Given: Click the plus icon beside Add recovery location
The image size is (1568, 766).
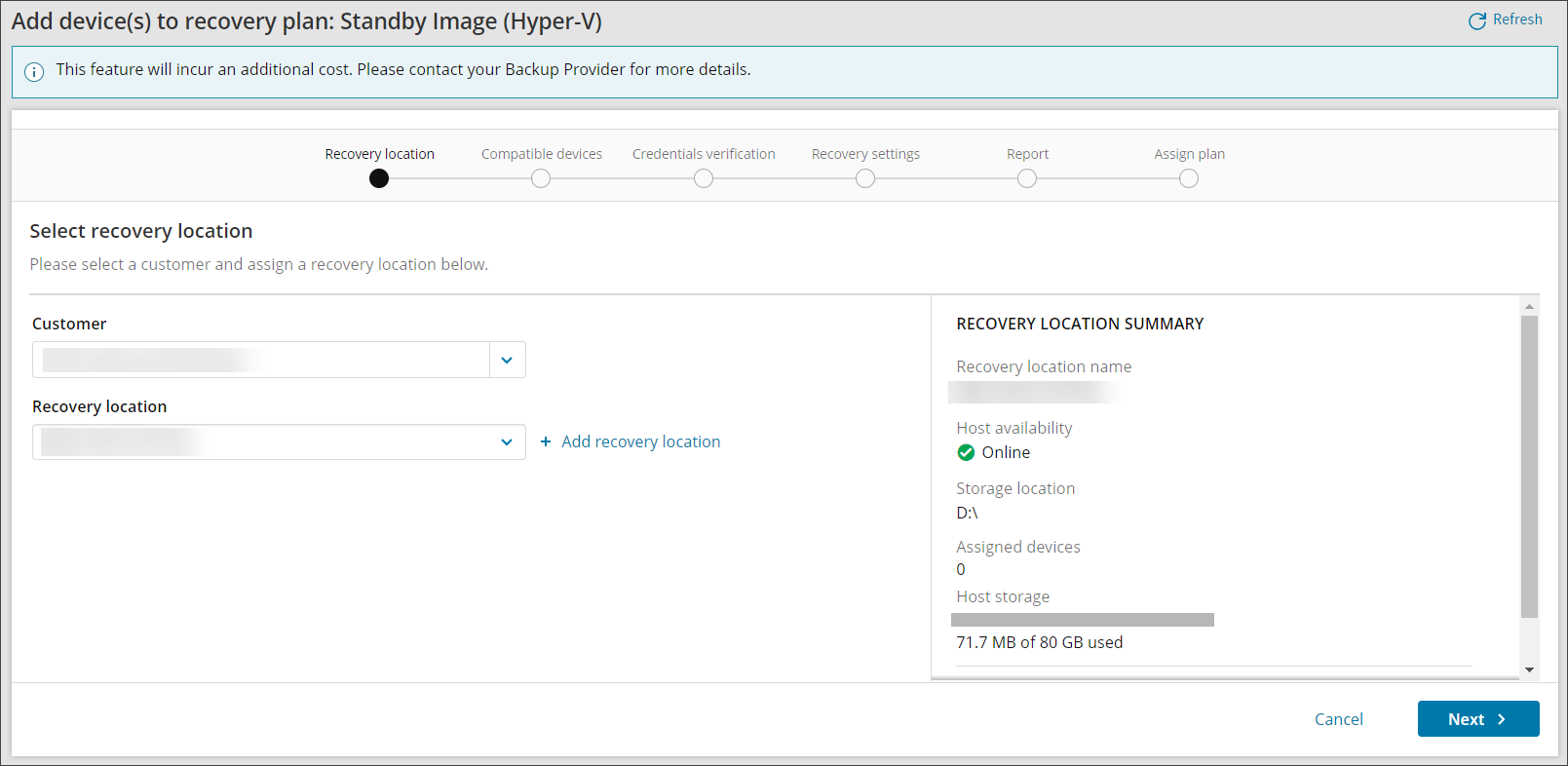Looking at the screenshot, I should 546,442.
